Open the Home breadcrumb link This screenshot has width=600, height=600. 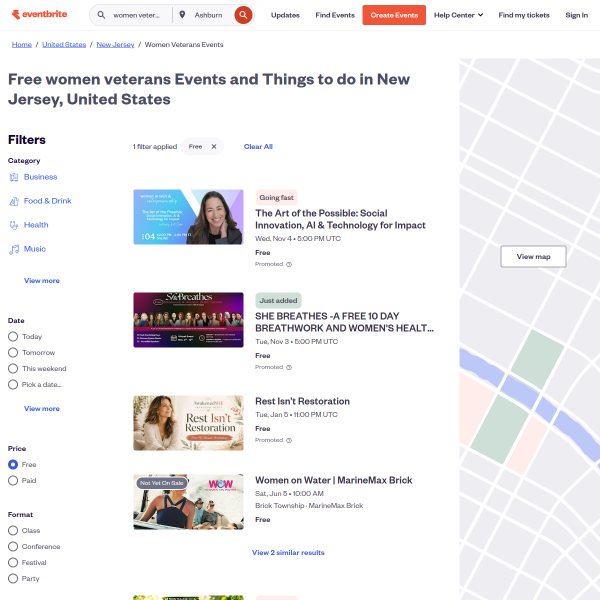21,44
